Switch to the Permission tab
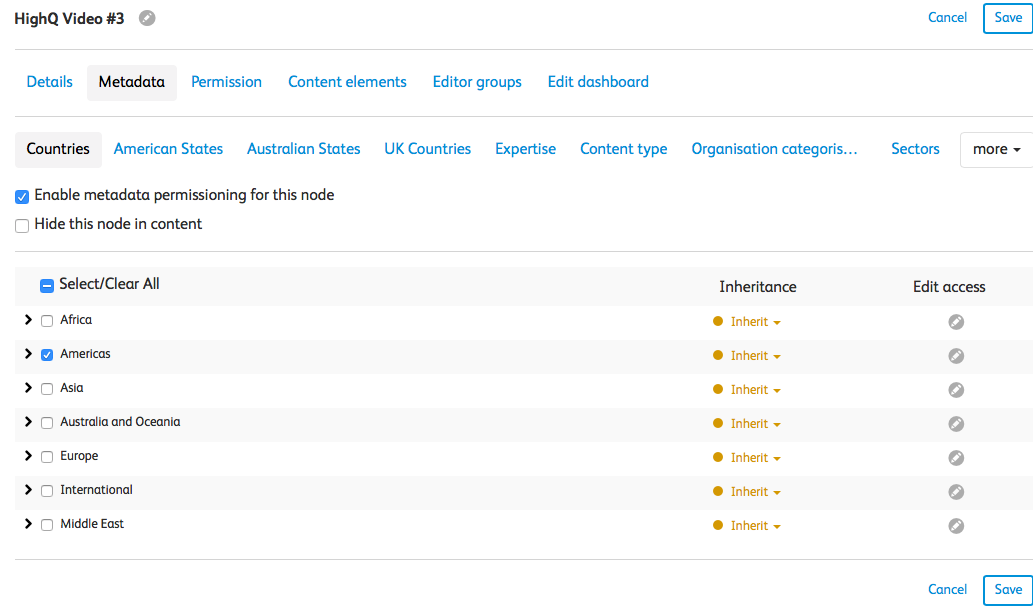This screenshot has height=609, width=1033. [226, 82]
